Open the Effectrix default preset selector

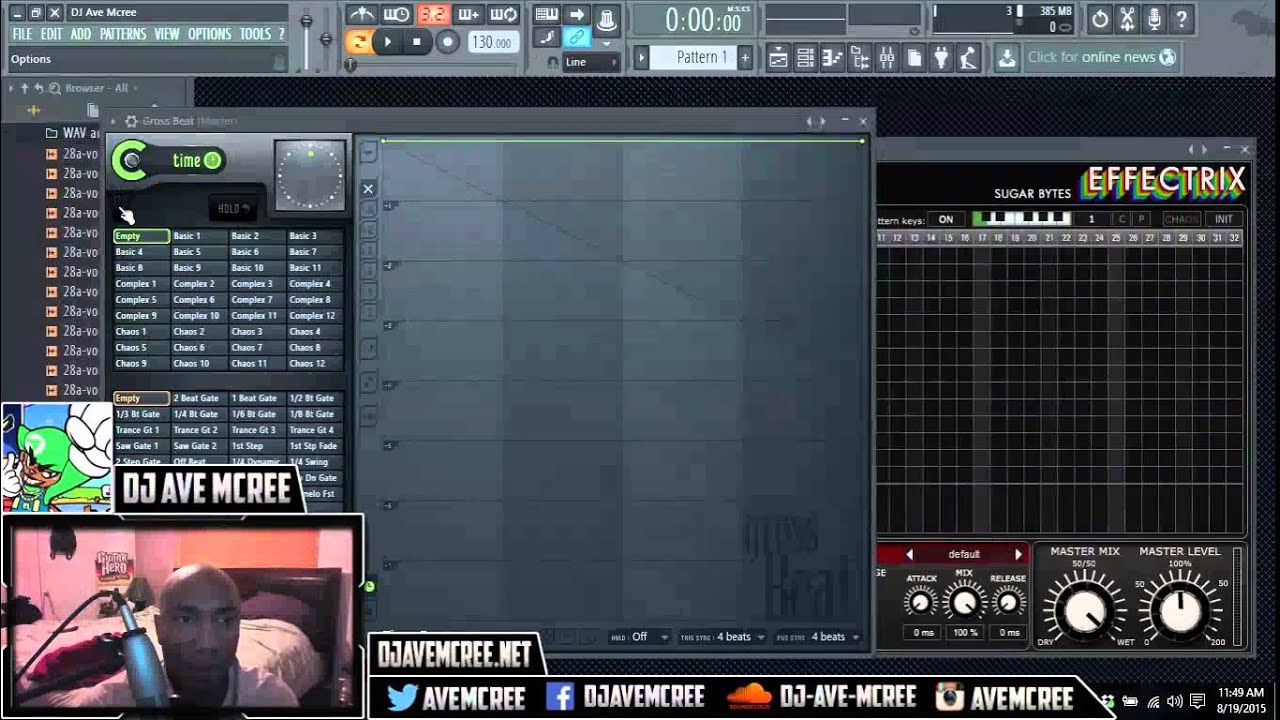964,554
